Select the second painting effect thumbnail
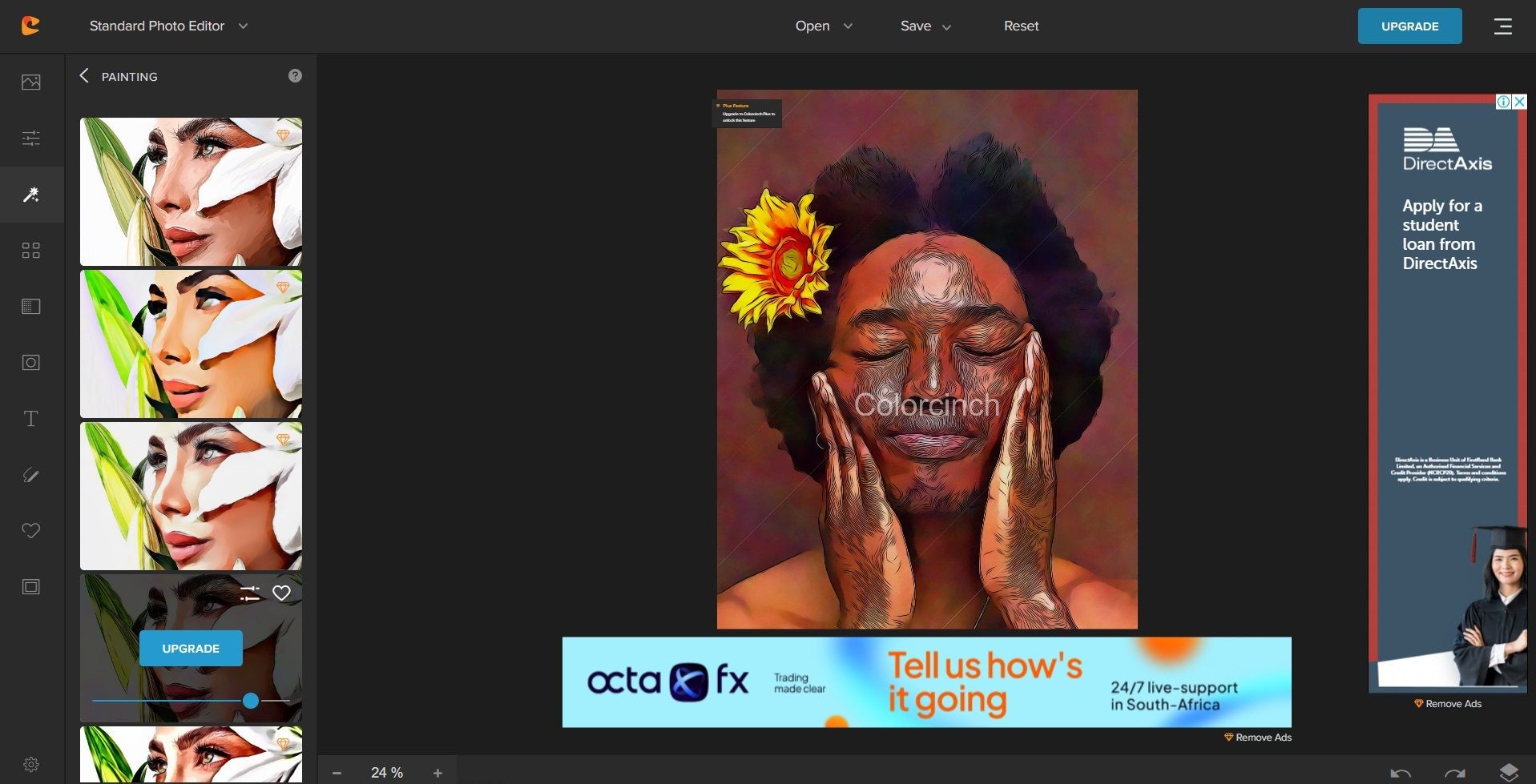 tap(191, 344)
